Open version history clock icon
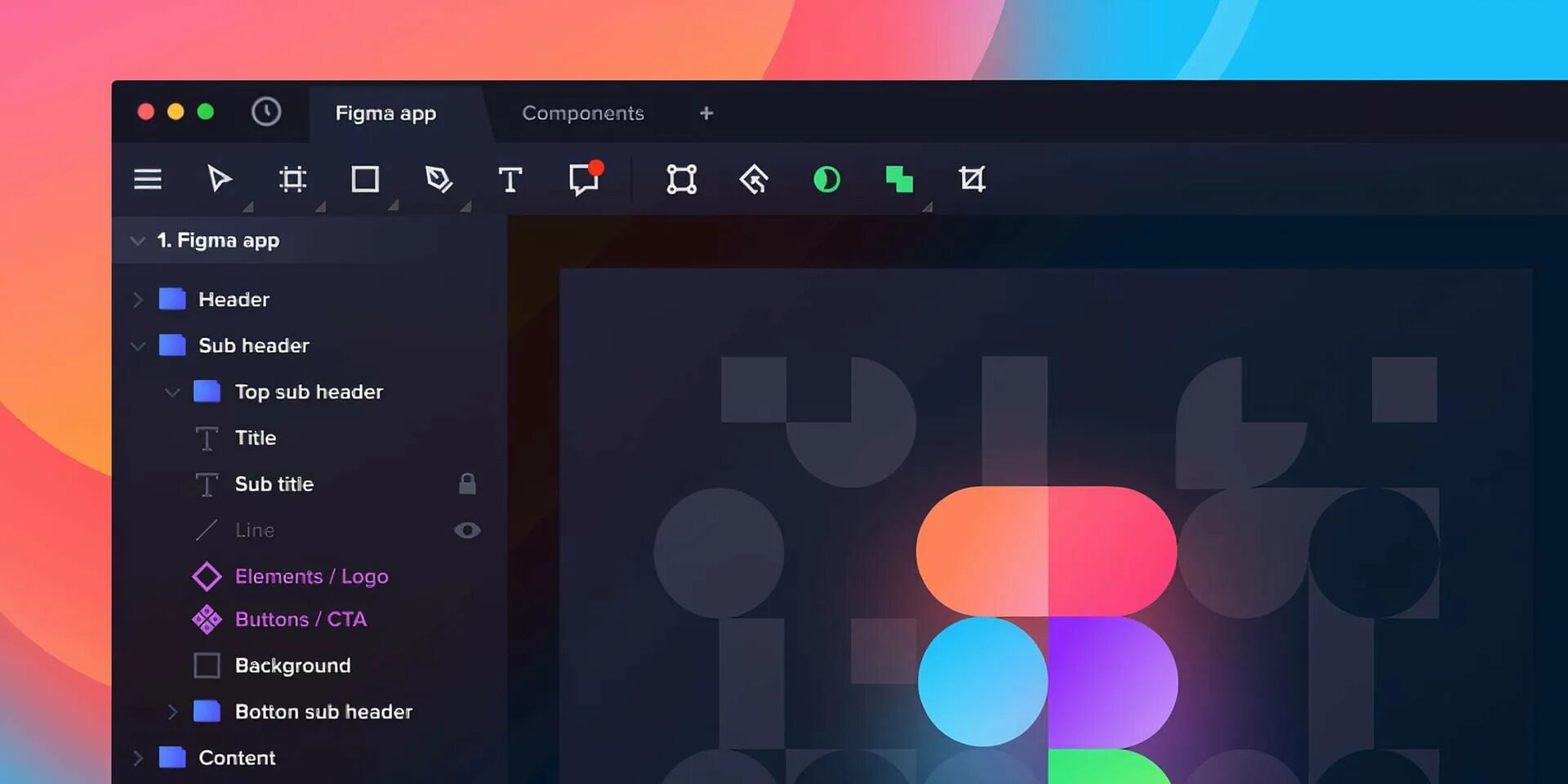Image resolution: width=1568 pixels, height=784 pixels. point(266,112)
